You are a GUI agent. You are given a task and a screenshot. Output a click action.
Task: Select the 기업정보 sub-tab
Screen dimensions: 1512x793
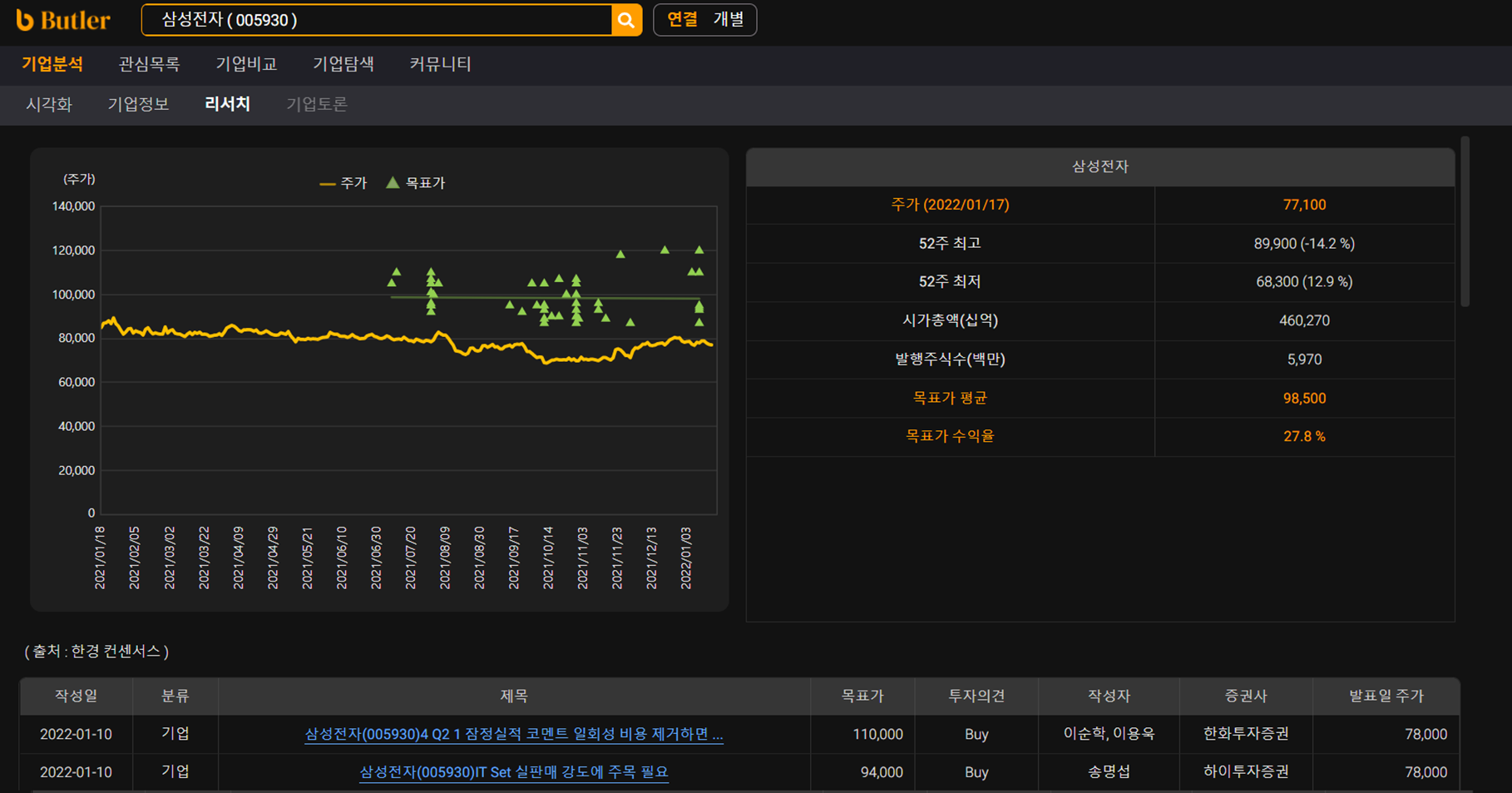[138, 104]
